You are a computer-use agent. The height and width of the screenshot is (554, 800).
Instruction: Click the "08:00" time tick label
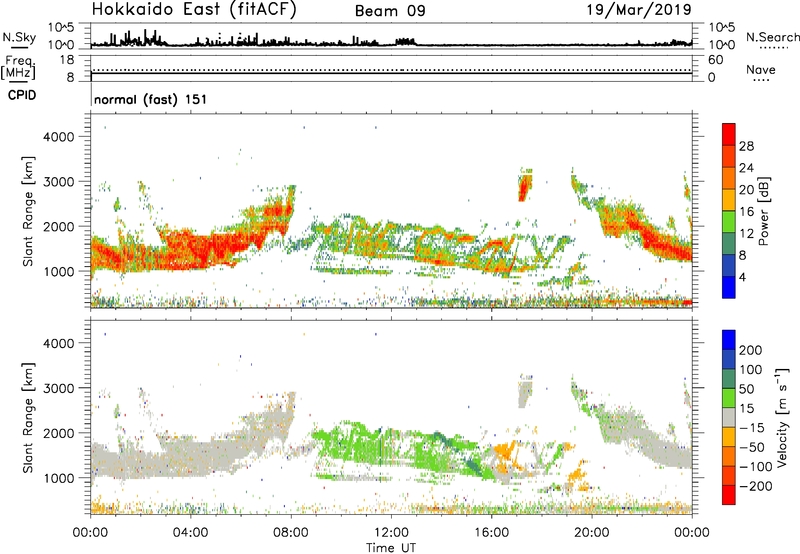(x=291, y=533)
